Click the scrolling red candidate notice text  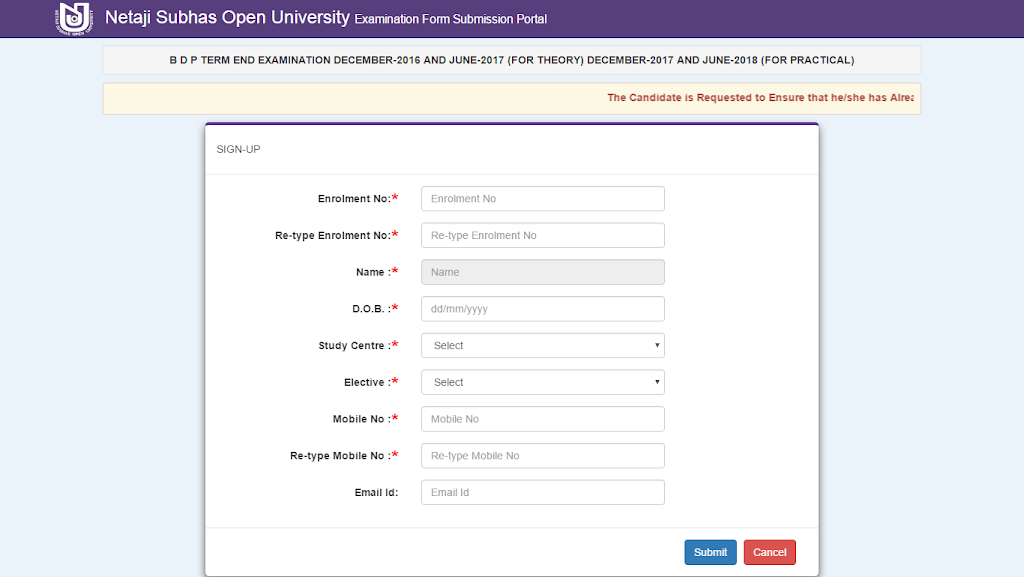click(x=760, y=97)
